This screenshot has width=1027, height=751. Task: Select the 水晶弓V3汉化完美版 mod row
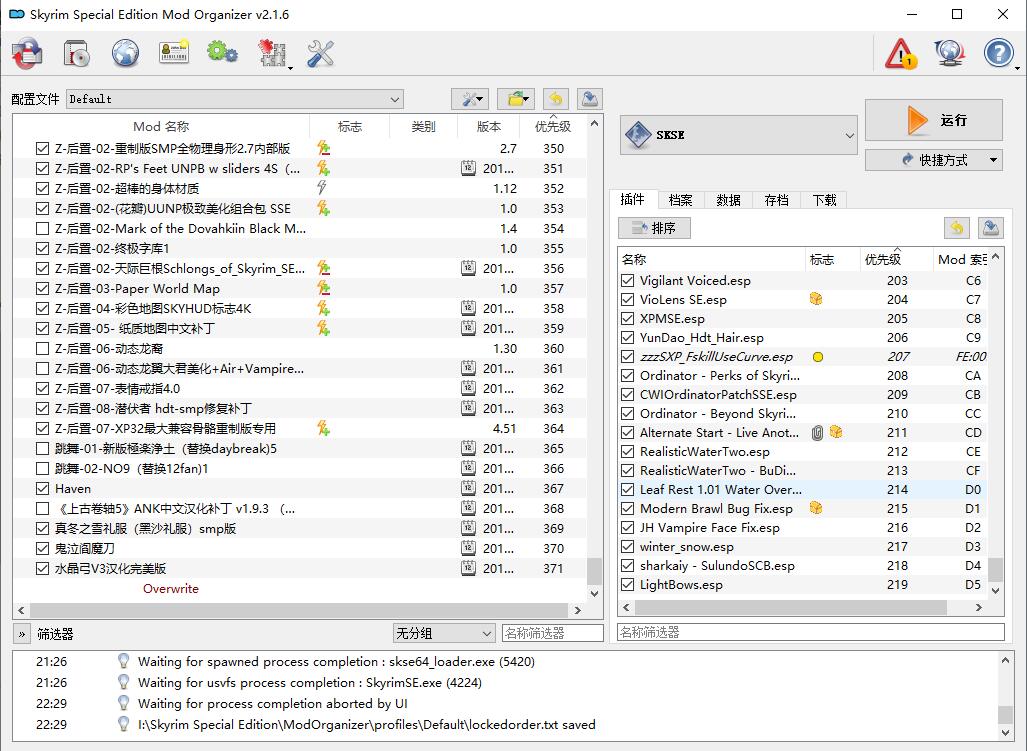pos(299,568)
